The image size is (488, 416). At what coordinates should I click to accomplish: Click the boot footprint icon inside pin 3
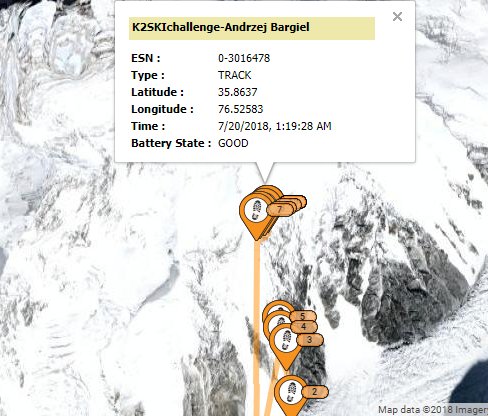[286, 340]
